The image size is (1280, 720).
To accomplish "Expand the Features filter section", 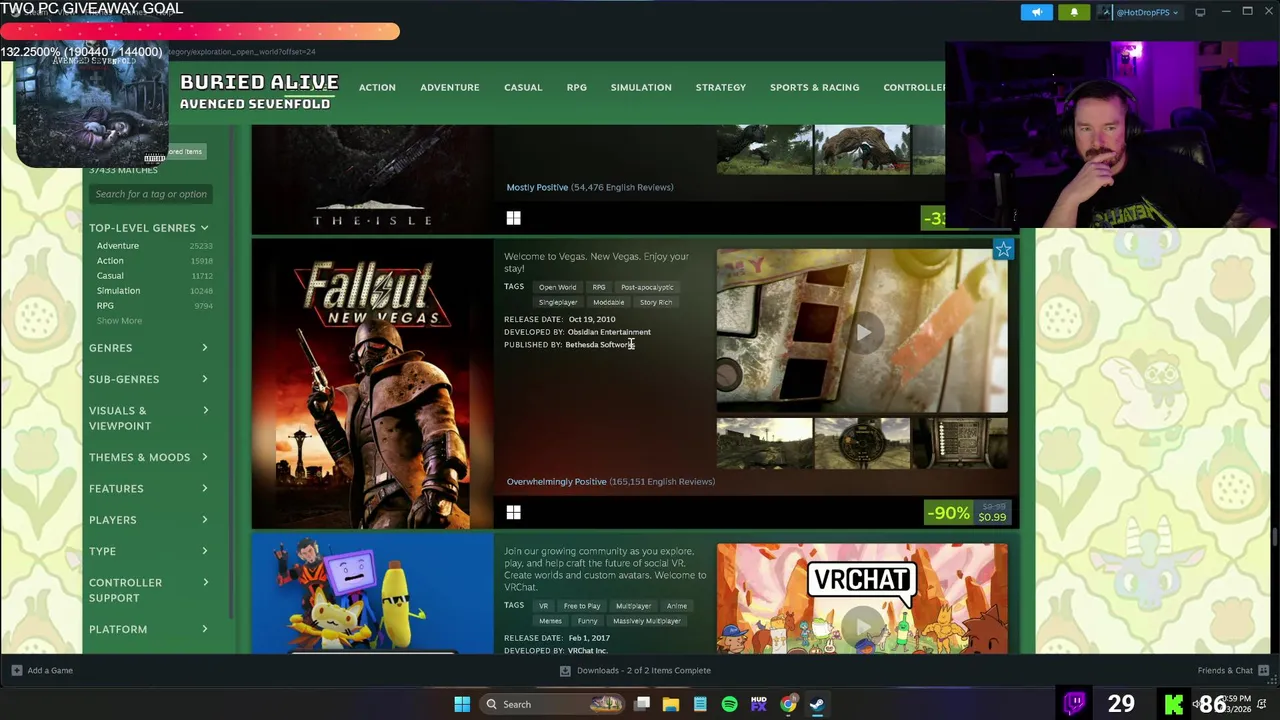I will coord(148,489).
